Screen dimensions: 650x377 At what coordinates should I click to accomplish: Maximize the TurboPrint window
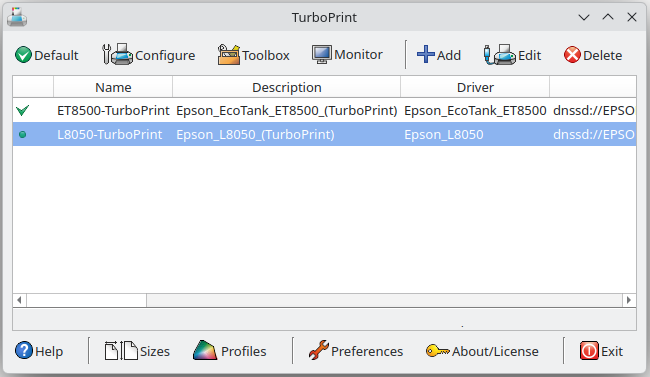(608, 17)
